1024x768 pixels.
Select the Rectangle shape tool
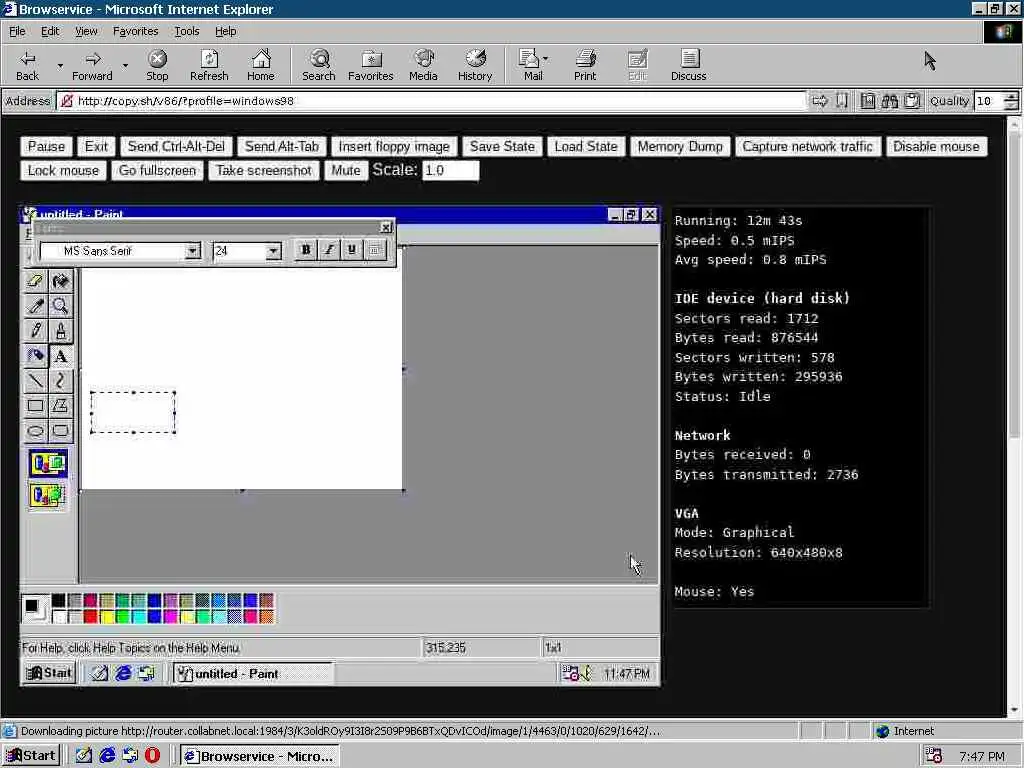(x=36, y=406)
